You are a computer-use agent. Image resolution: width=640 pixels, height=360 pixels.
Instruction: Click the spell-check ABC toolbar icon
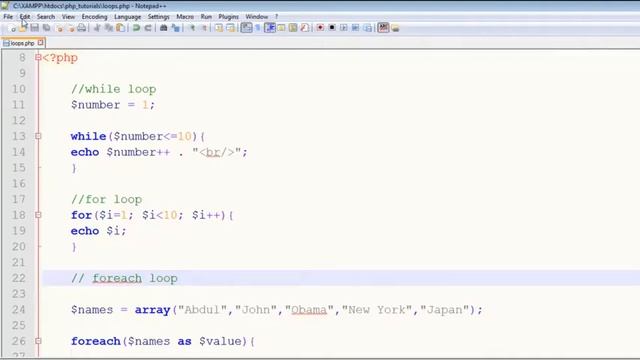[383, 28]
